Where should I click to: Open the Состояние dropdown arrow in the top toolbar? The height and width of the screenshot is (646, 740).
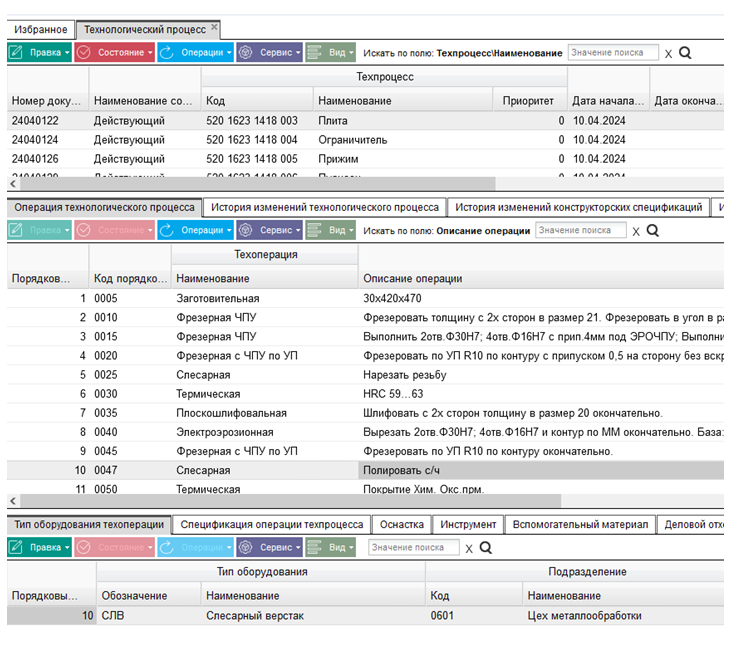[x=150, y=52]
